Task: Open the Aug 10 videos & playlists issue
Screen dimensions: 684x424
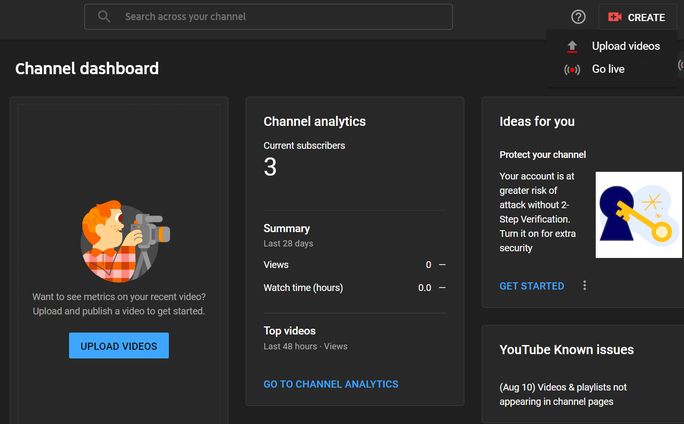Action: [x=563, y=394]
